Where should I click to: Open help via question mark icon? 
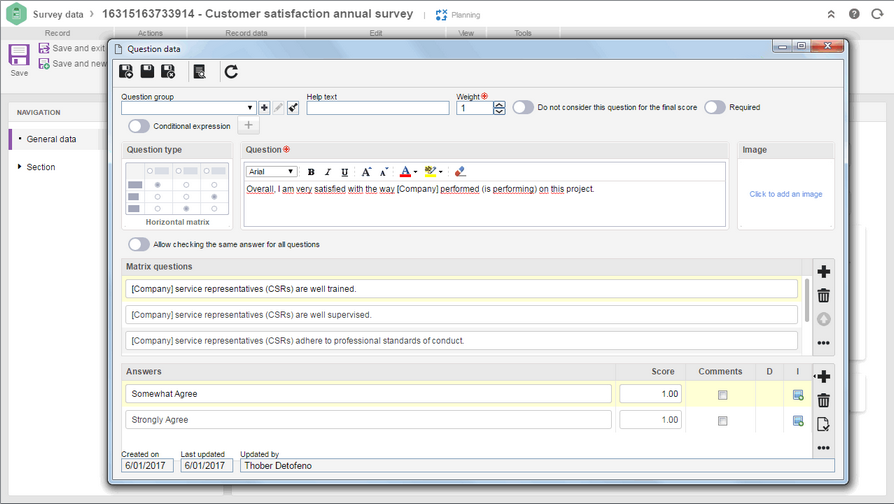pos(854,14)
